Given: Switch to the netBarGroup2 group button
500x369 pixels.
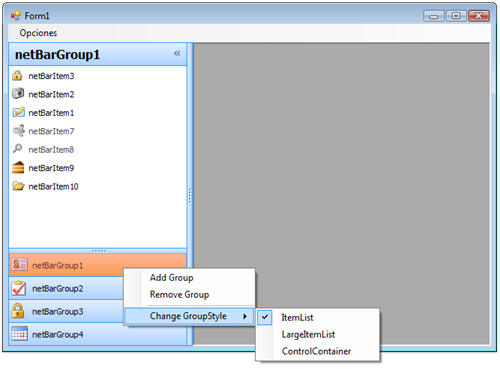Looking at the screenshot, I should [67, 288].
